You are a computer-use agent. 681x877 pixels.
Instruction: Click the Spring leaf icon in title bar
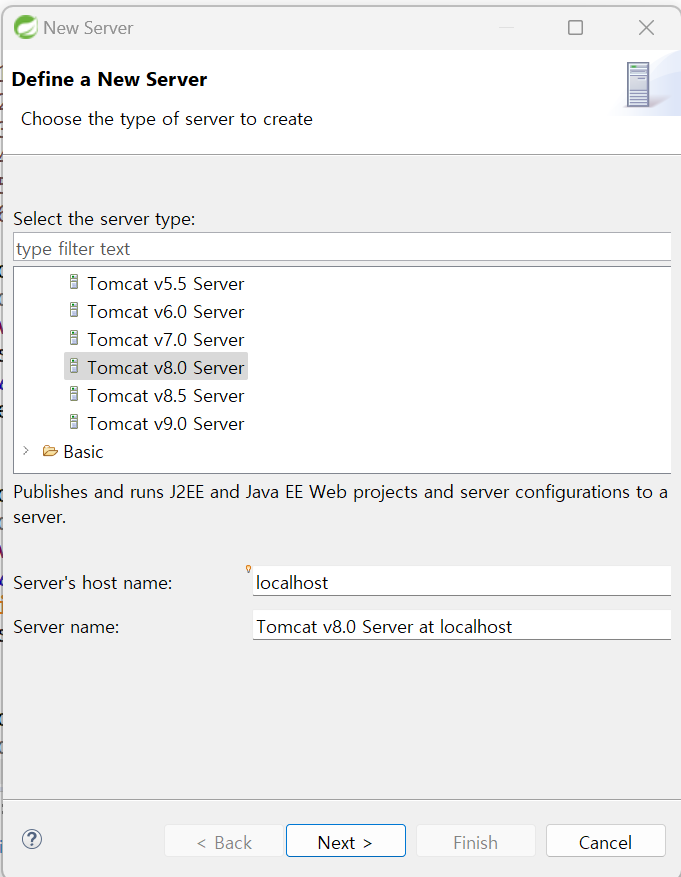click(26, 27)
